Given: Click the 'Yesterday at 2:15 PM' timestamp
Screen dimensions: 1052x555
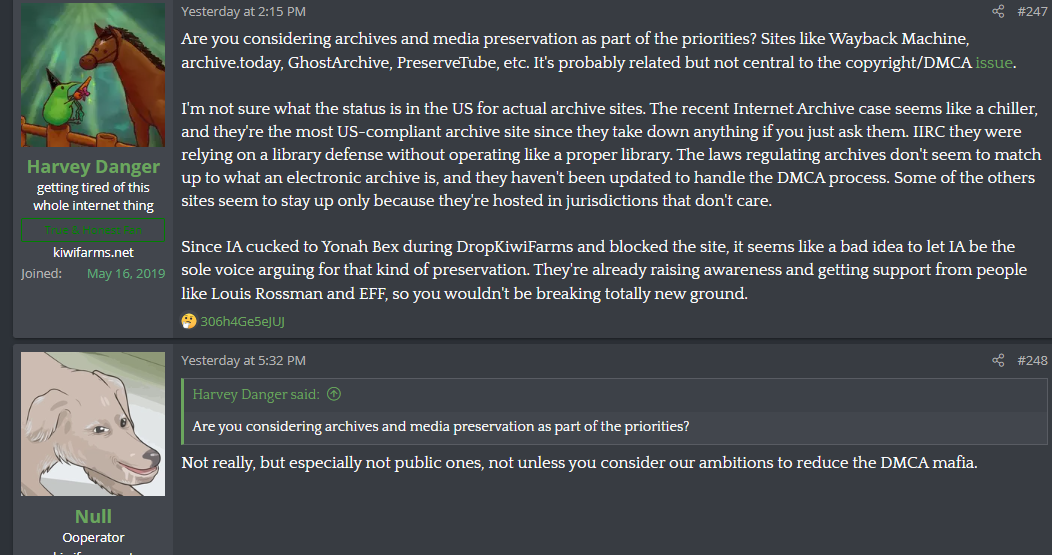Looking at the screenshot, I should click(243, 12).
